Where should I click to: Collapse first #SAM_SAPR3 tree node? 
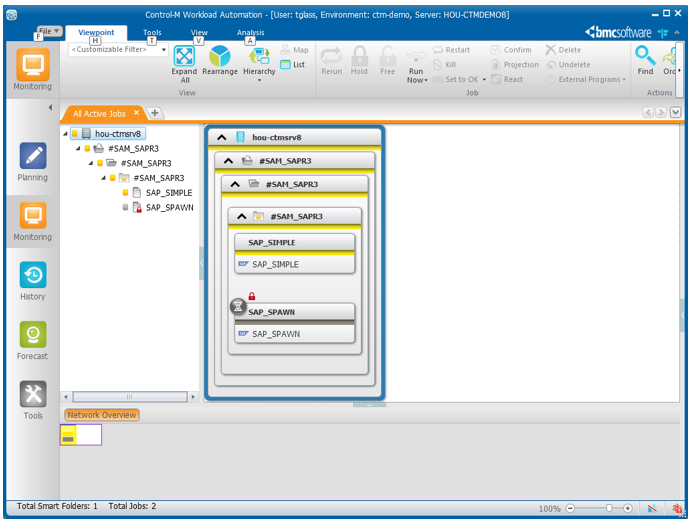pyautogui.click(x=78, y=149)
